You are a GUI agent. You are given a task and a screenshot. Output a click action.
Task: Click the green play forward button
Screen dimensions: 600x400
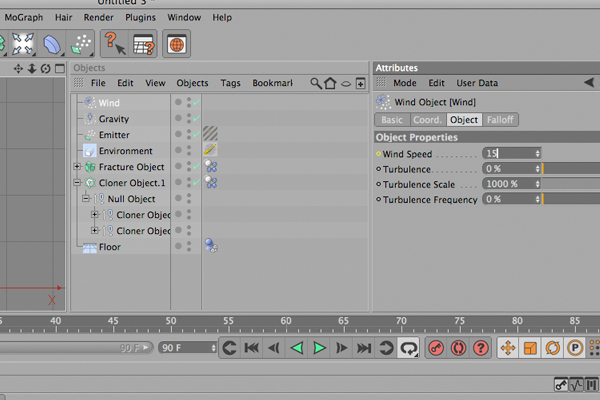(320, 348)
